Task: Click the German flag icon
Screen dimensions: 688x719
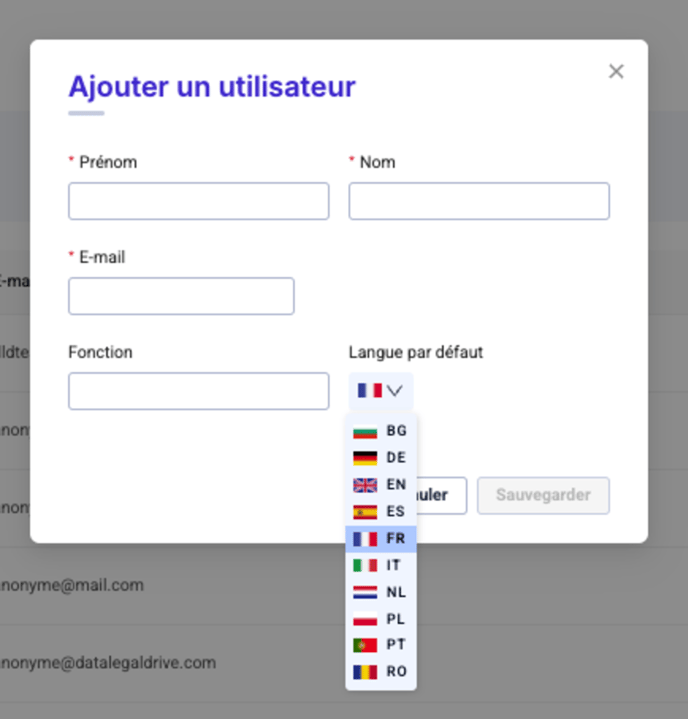Action: 365,458
